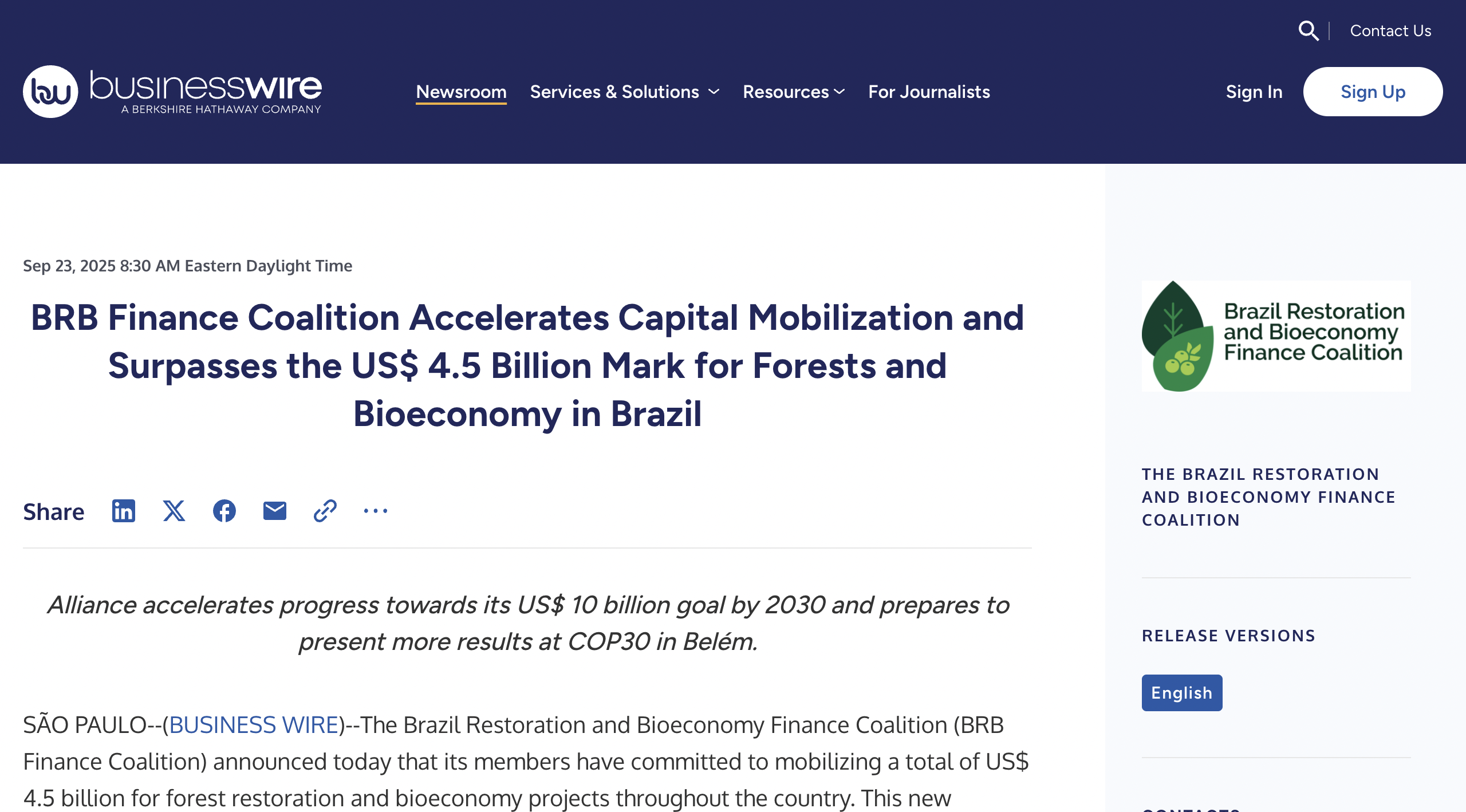Copy article link icon

[x=325, y=511]
